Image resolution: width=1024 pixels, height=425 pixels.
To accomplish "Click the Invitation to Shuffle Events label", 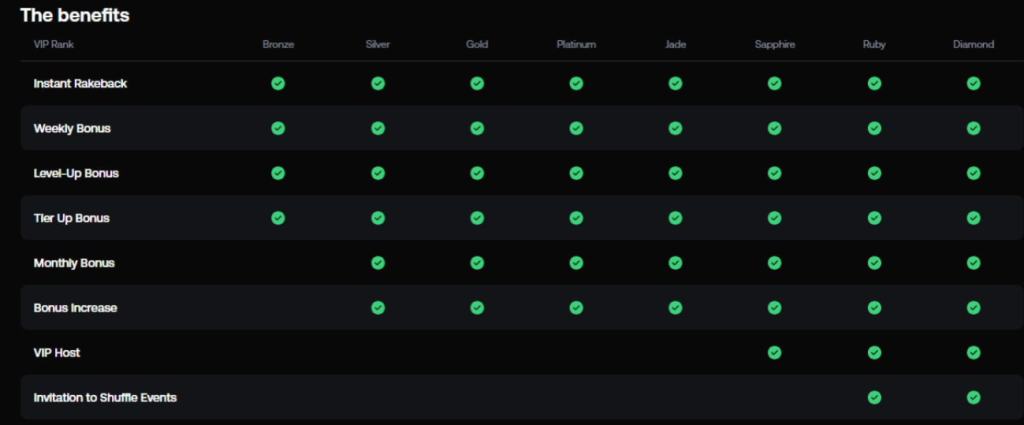I will (x=105, y=397).
